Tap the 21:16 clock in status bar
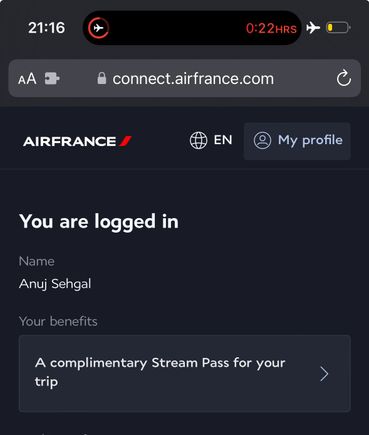Screen dimensions: 369x435 46,28
